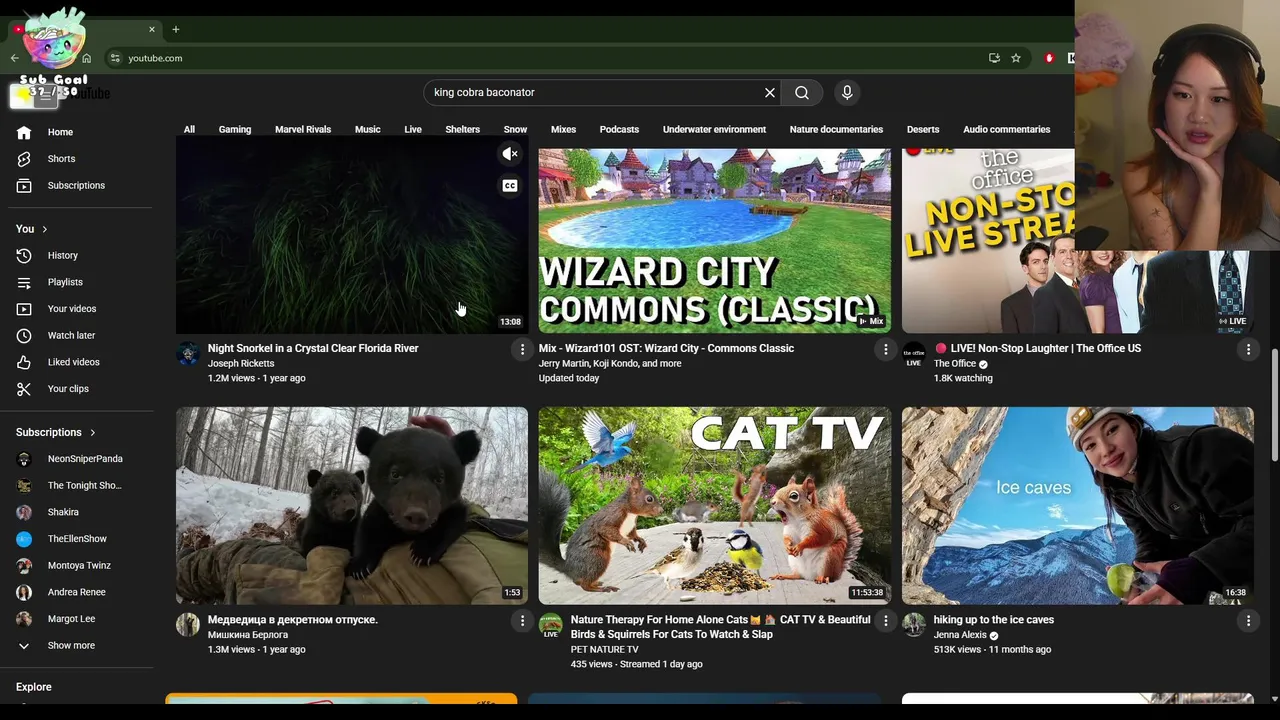The width and height of the screenshot is (1280, 720).
Task: Select the Snow filter chip
Action: [x=515, y=130]
